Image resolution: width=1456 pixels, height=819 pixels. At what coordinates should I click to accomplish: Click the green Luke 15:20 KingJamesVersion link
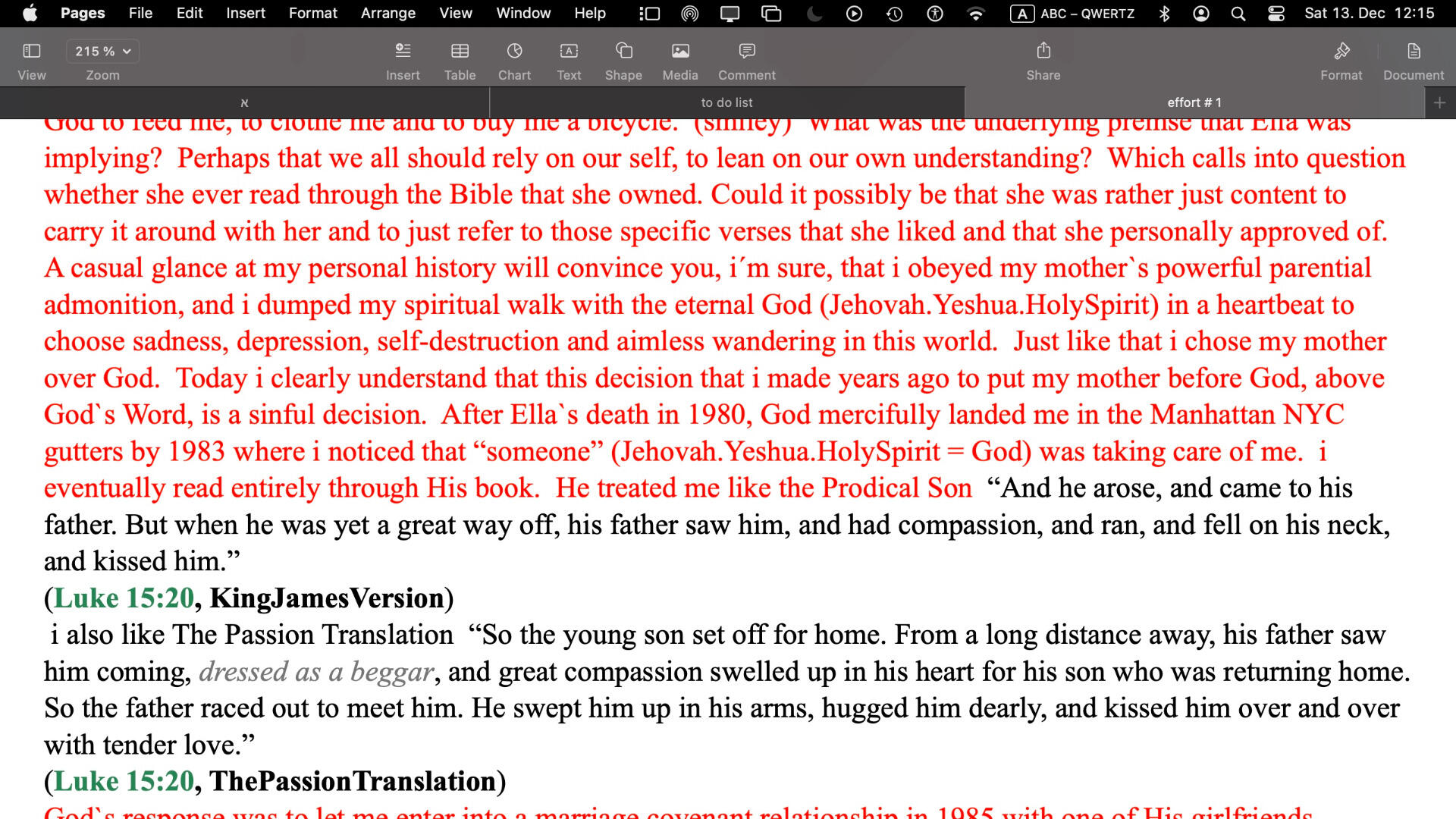pyautogui.click(x=124, y=598)
